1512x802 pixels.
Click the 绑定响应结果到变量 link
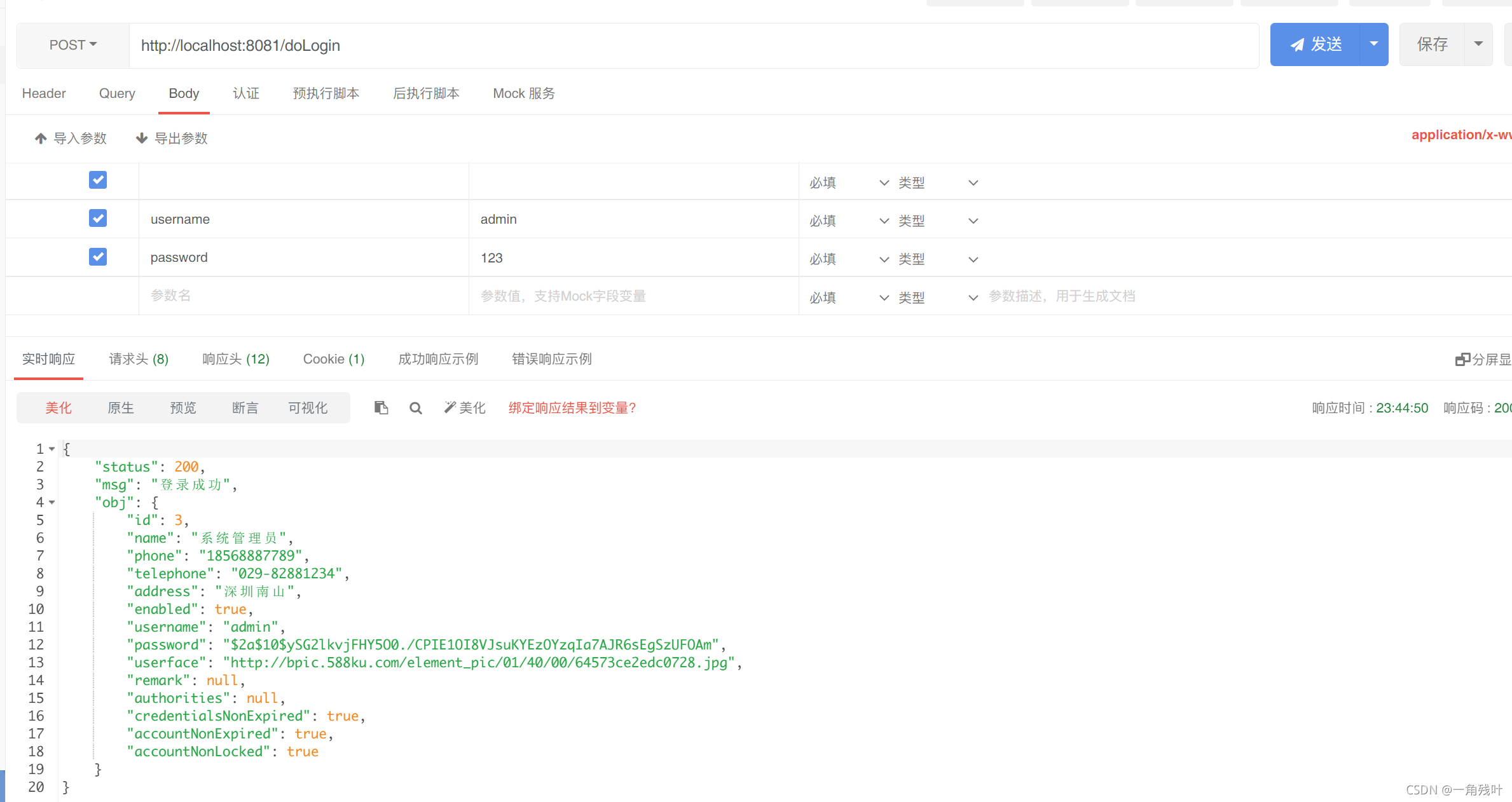click(x=572, y=407)
